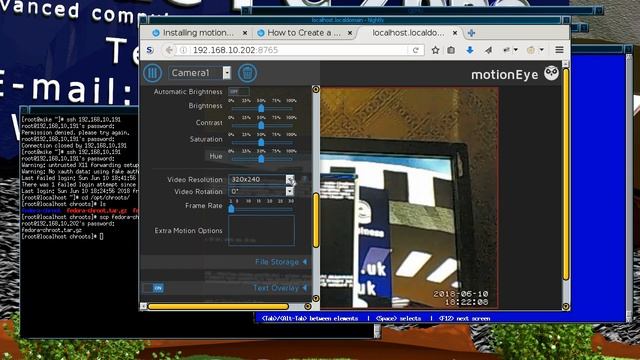
Task: Open downloads with the blue arrow icon
Action: (x=470, y=50)
